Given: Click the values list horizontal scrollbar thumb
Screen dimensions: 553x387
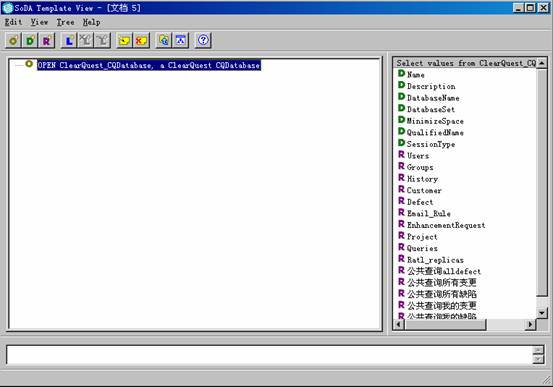Looking at the screenshot, I should [445, 324].
